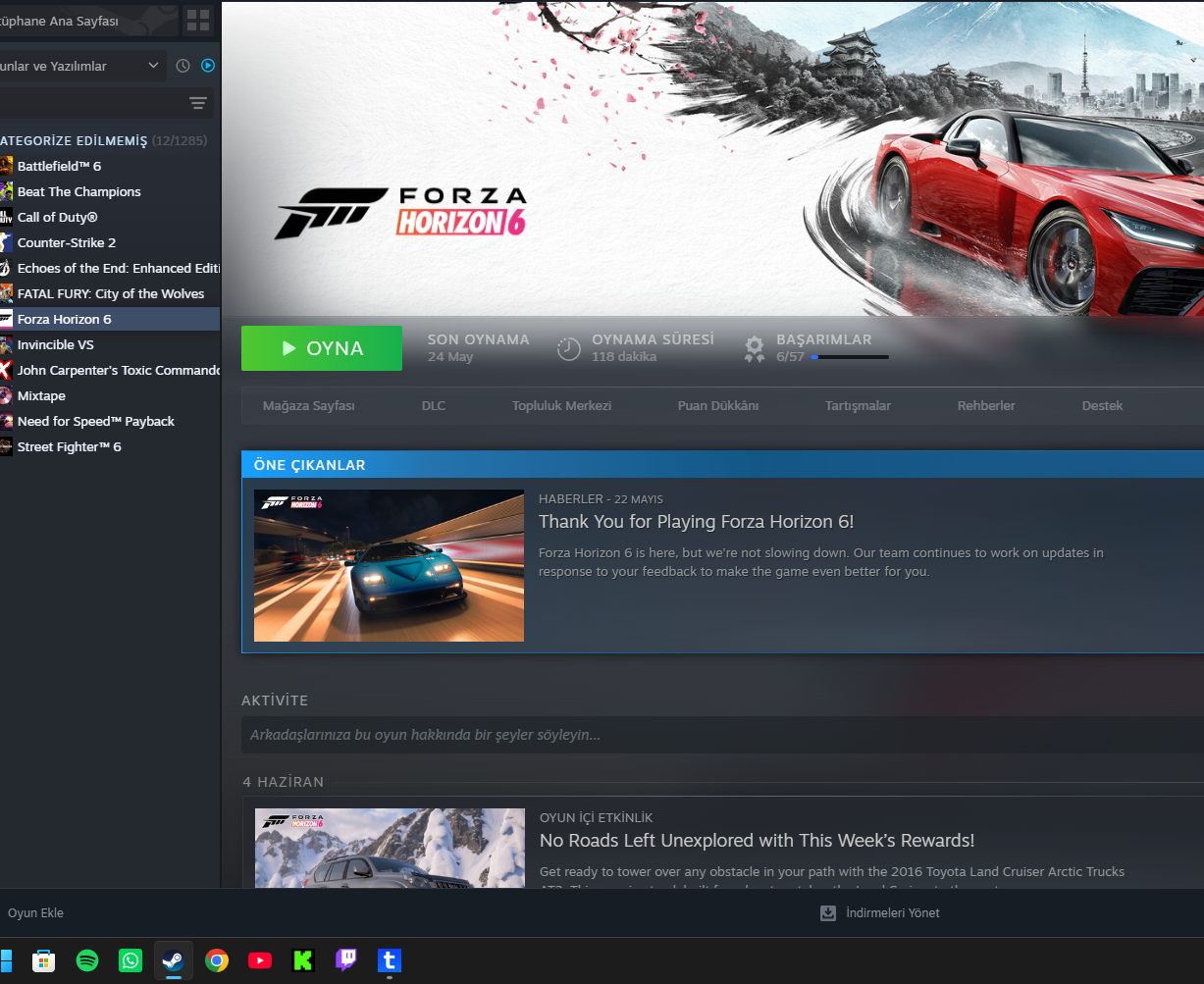Viewport: 1204px width, 984px height.
Task: Select Echoes of the End icon
Action: [6, 268]
